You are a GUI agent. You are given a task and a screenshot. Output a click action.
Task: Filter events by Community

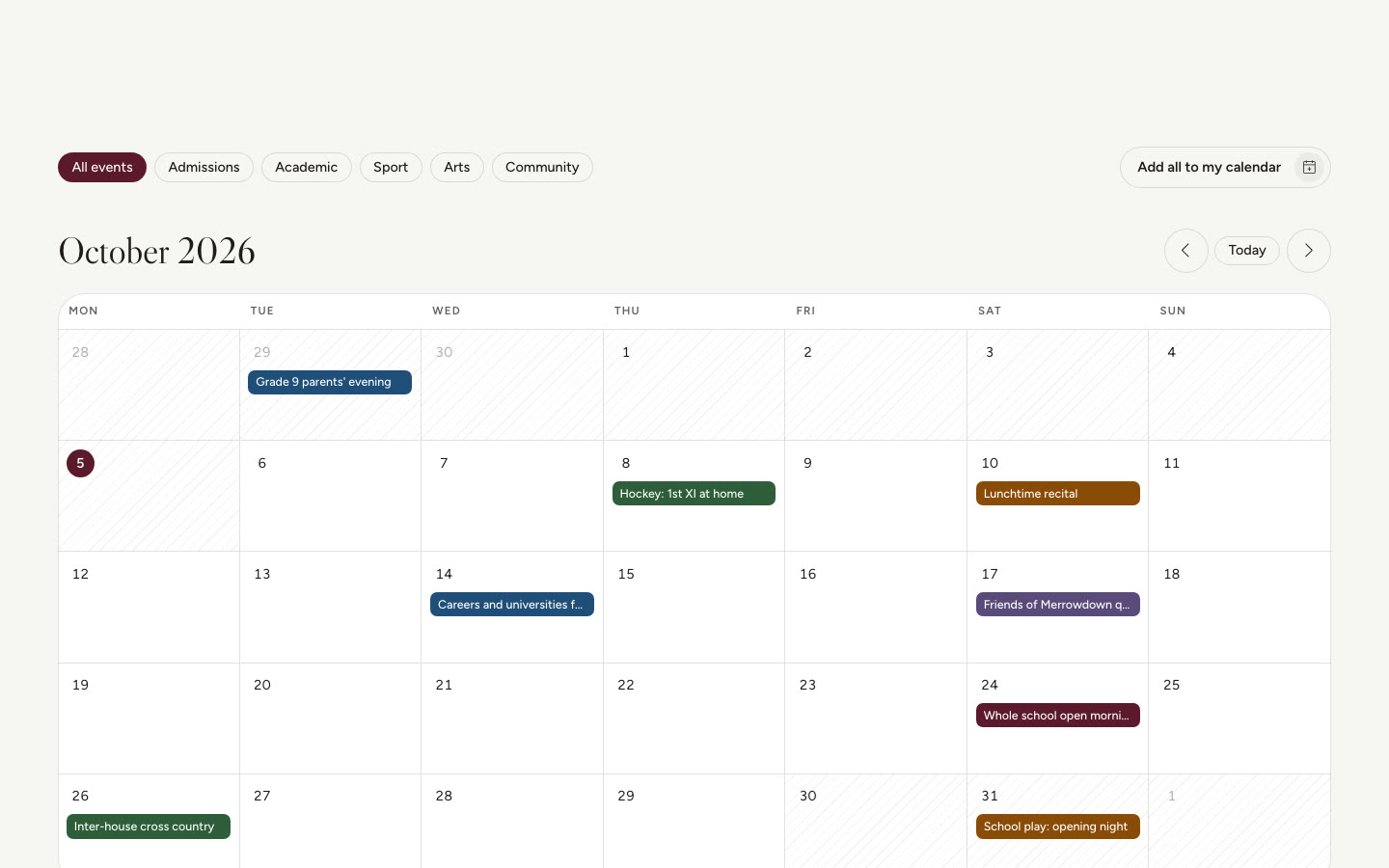point(542,168)
